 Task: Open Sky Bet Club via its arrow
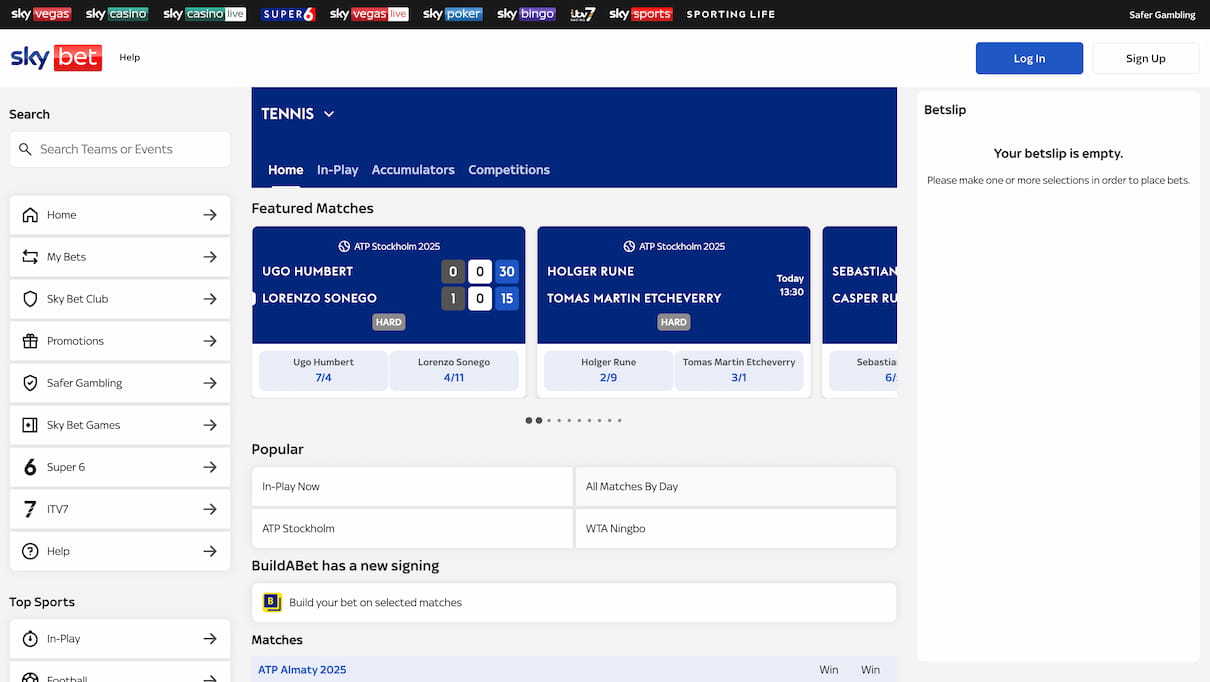coord(210,298)
